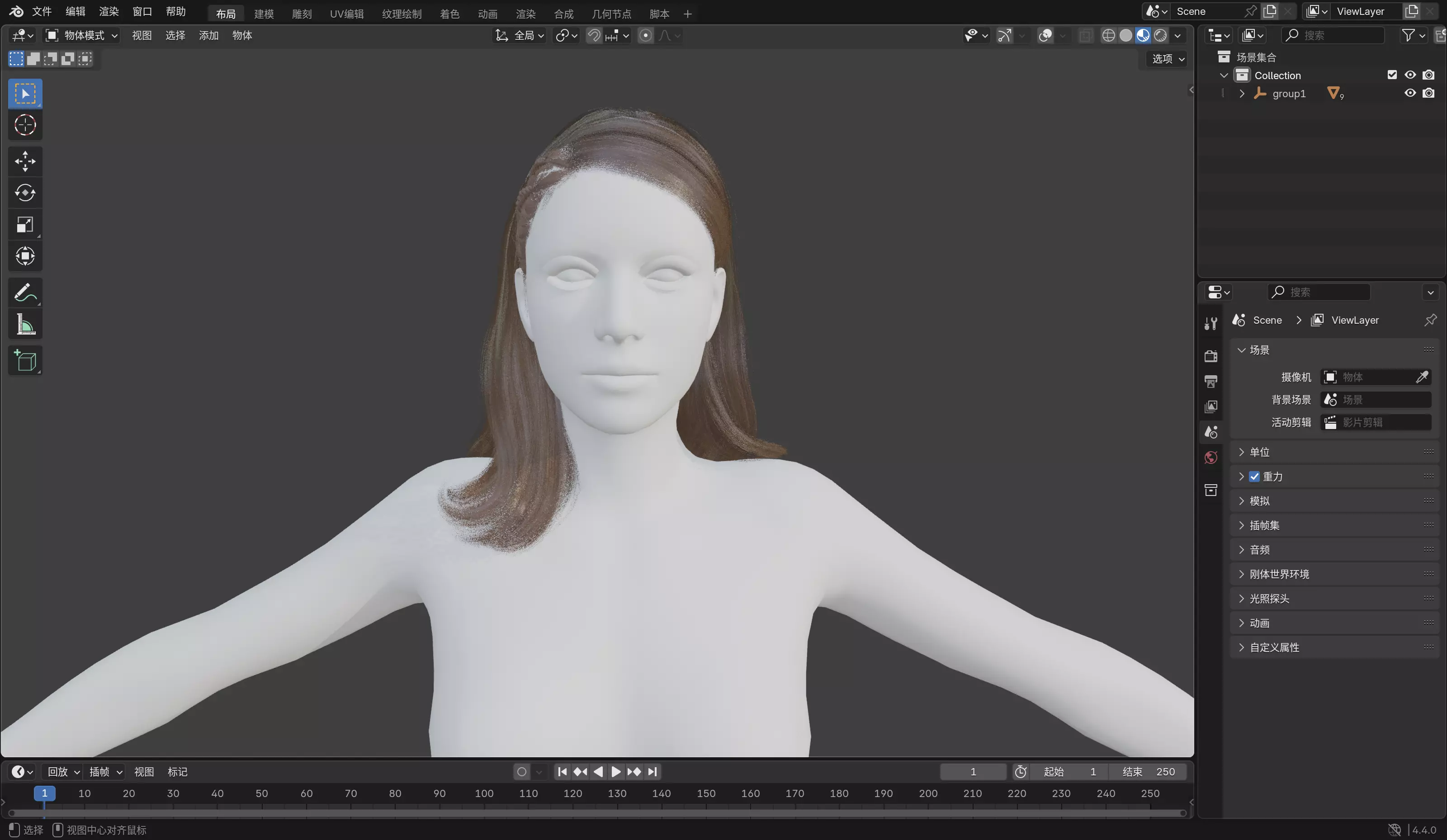Expand the 自定义属性 panel
Screen dimensions: 1447x840
click(1334, 647)
